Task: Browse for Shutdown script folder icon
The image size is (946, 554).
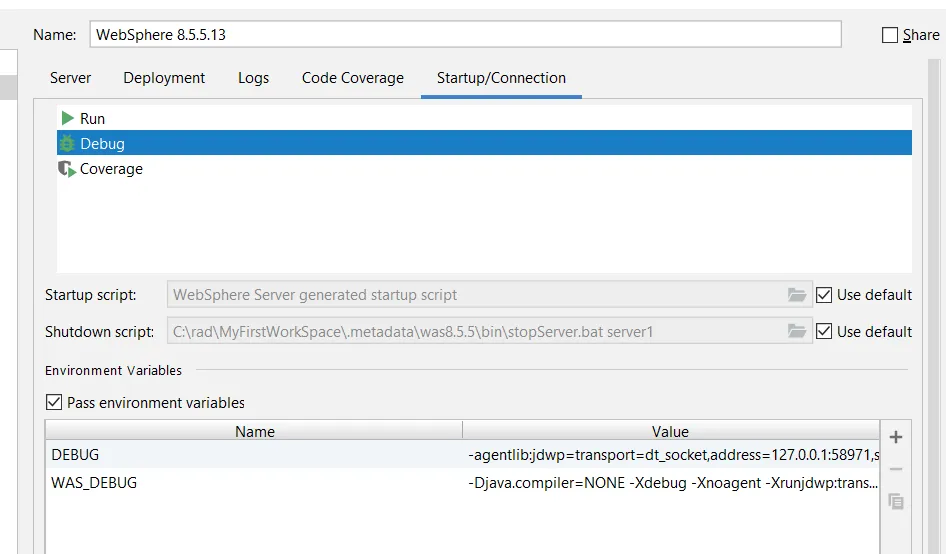Action: tap(796, 331)
